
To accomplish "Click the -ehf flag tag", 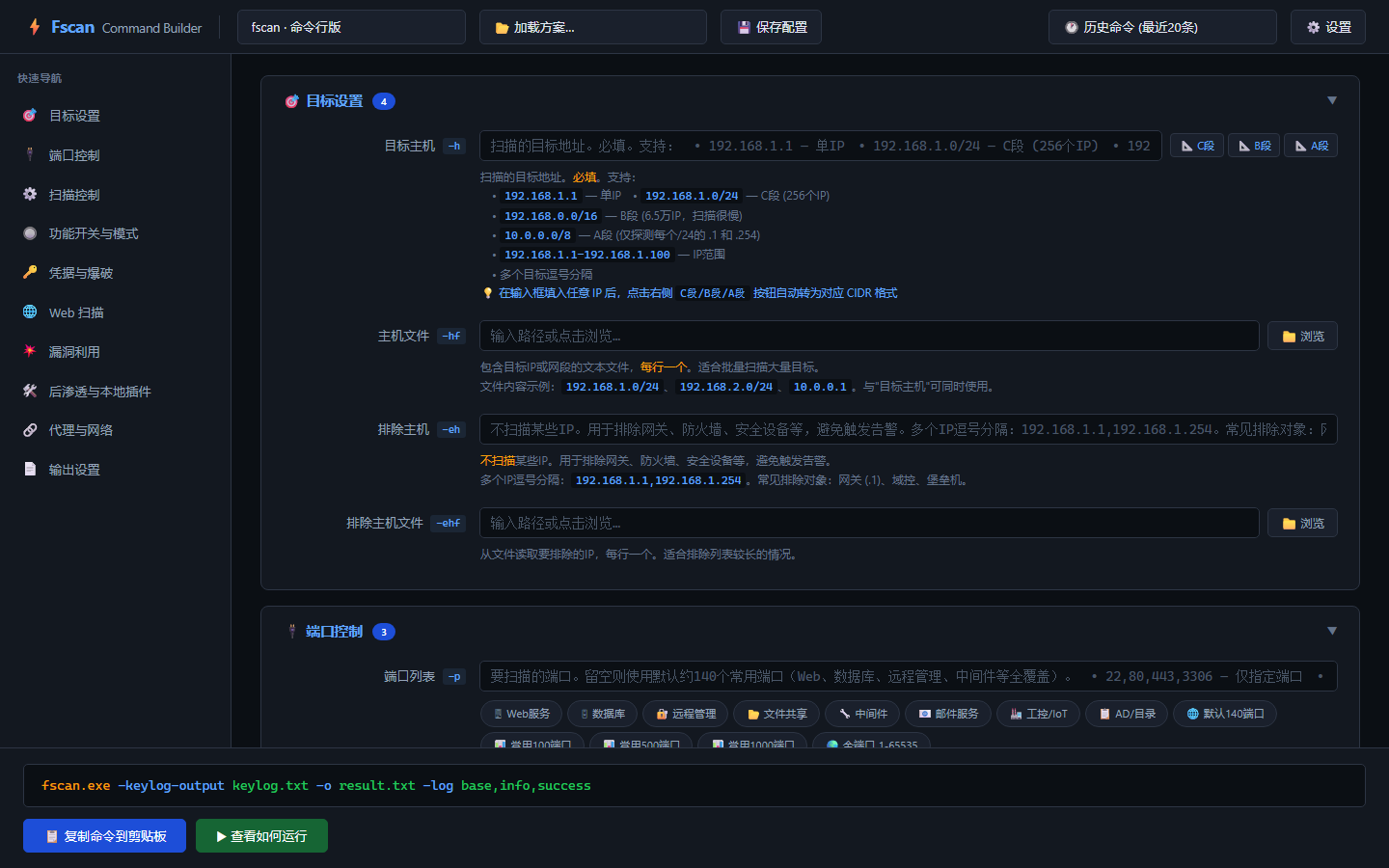I will [448, 523].
